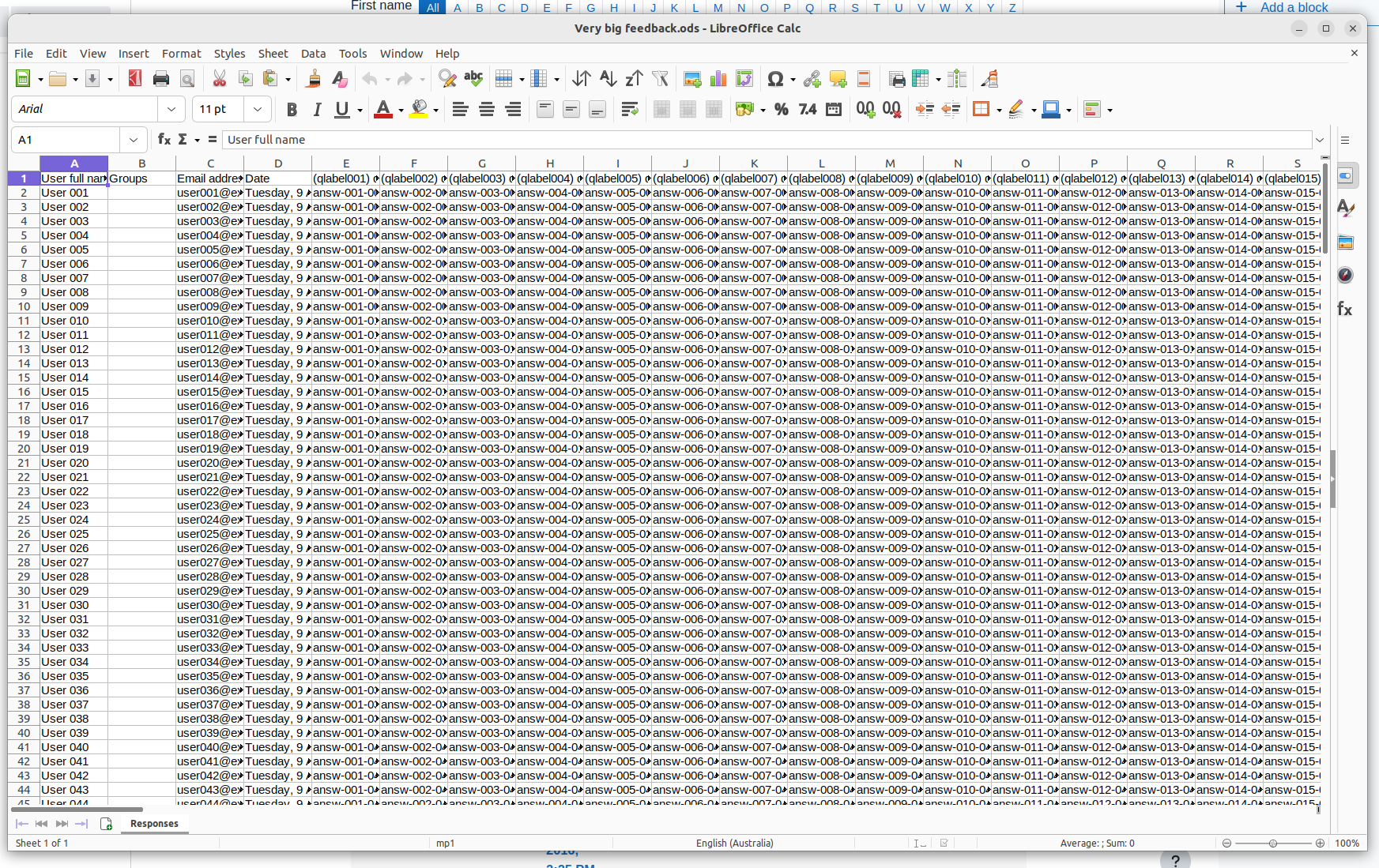This screenshot has width=1379, height=868.
Task: Toggle Wrap Text button
Action: coord(630,110)
